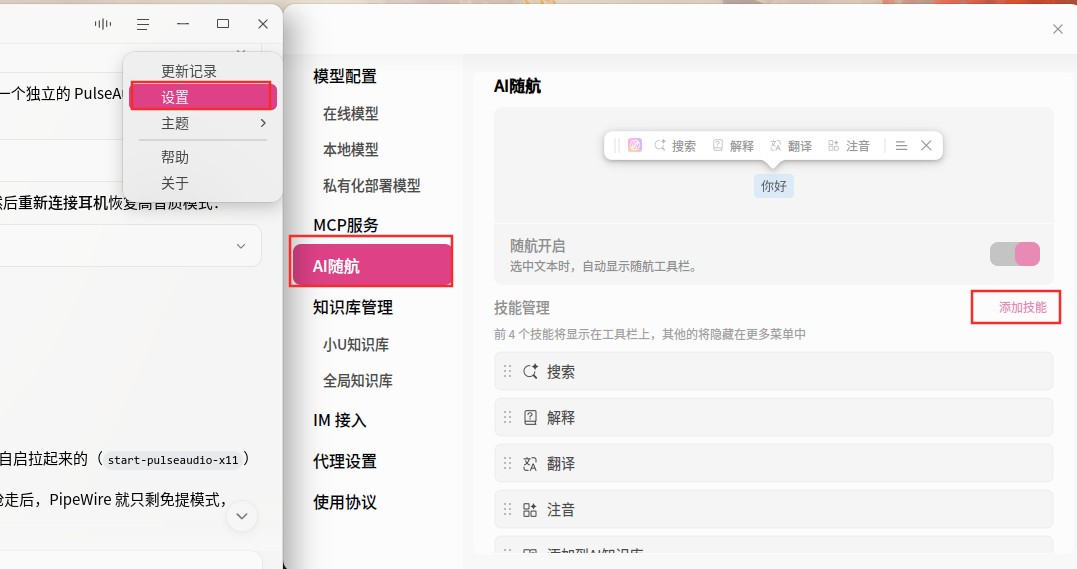The width and height of the screenshot is (1077, 569).
Task: Expand the 主题 submenu arrow
Action: [x=263, y=123]
